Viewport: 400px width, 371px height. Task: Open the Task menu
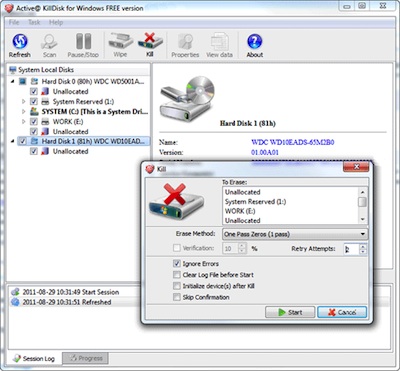34,22
